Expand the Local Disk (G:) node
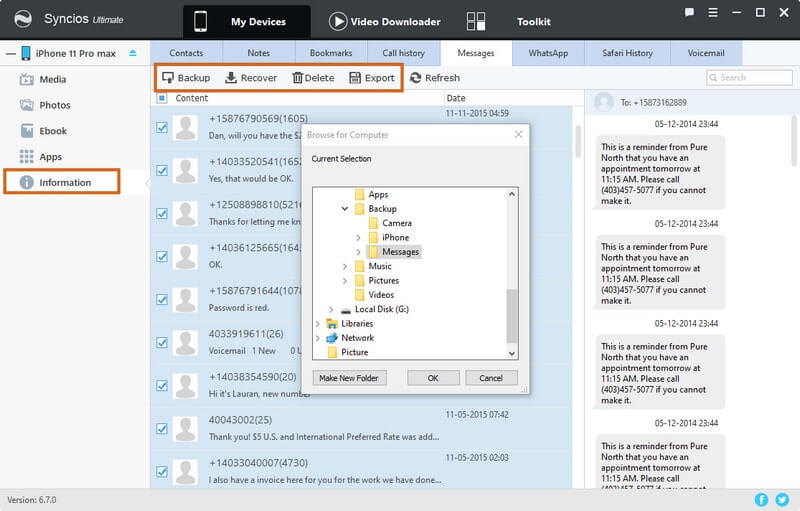 tap(331, 309)
